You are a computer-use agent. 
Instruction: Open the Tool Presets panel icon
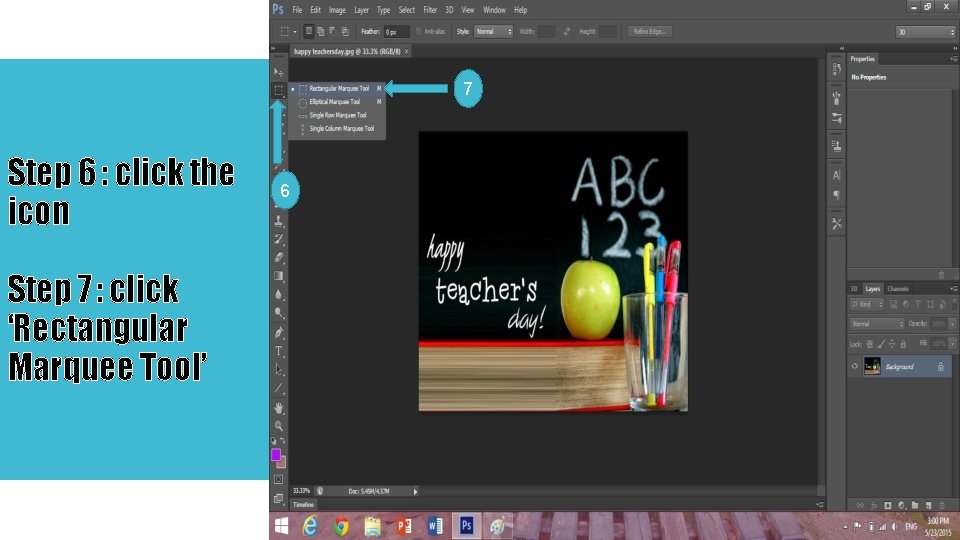pyautogui.click(x=836, y=224)
